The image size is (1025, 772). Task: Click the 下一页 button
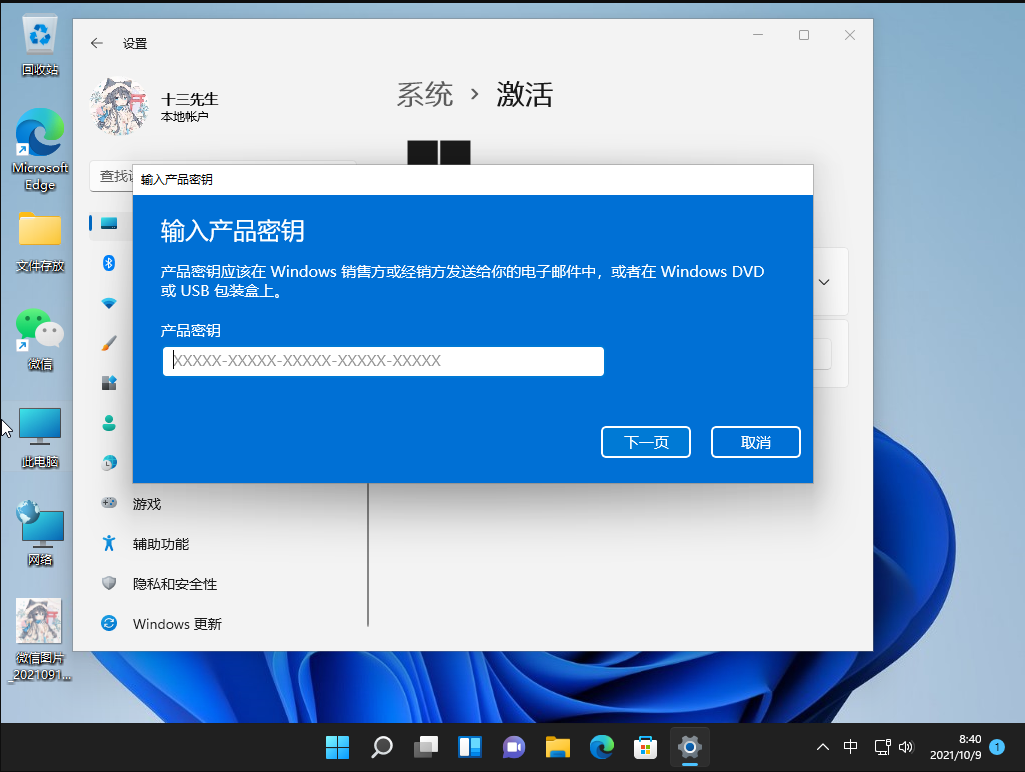645,441
